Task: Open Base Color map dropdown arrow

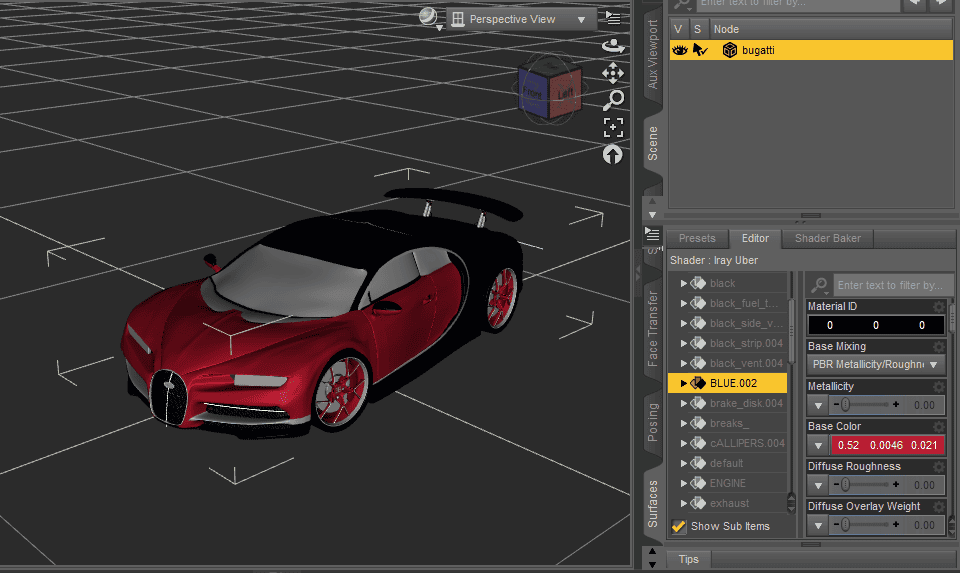Action: tap(818, 445)
